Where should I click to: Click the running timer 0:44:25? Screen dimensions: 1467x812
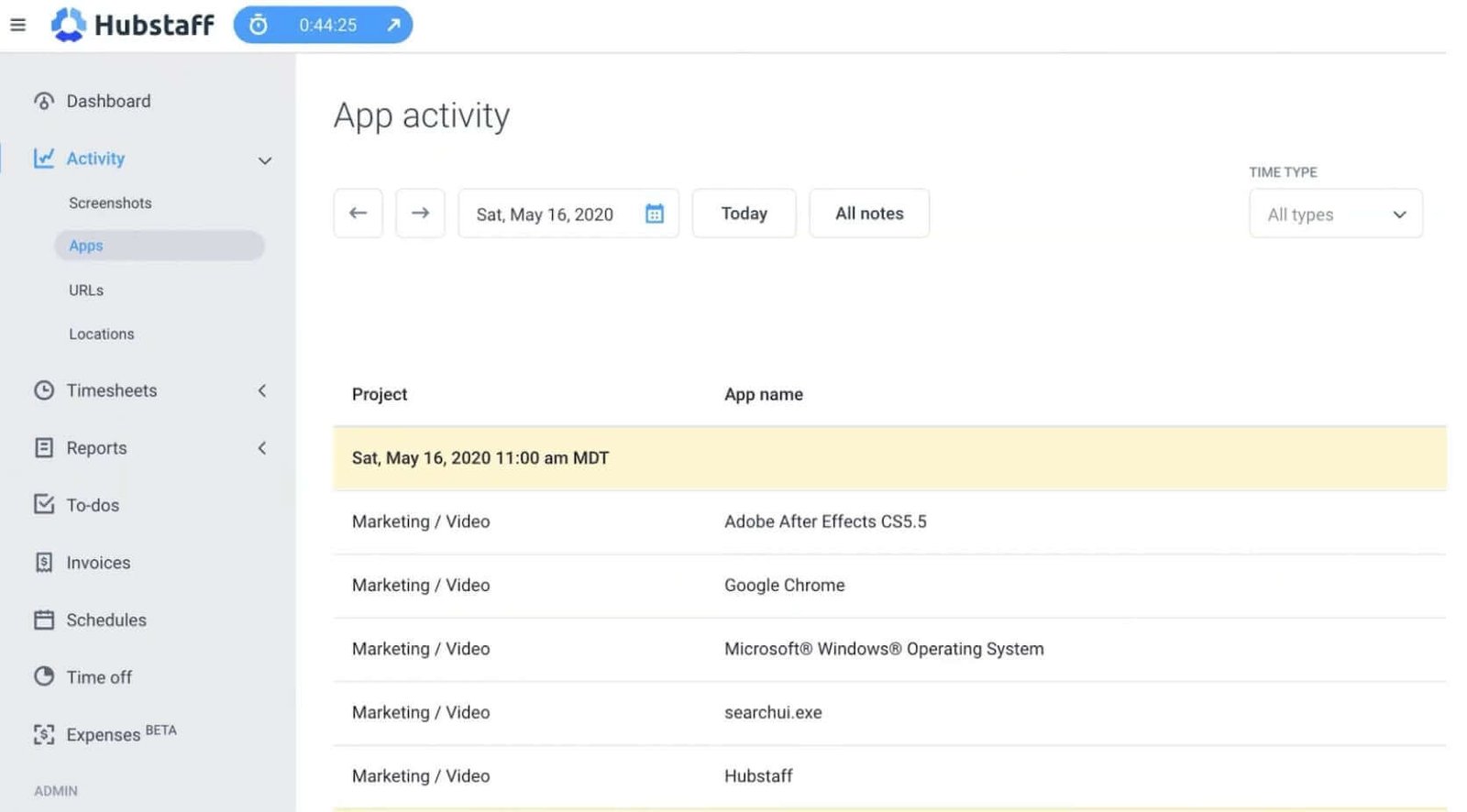click(327, 25)
